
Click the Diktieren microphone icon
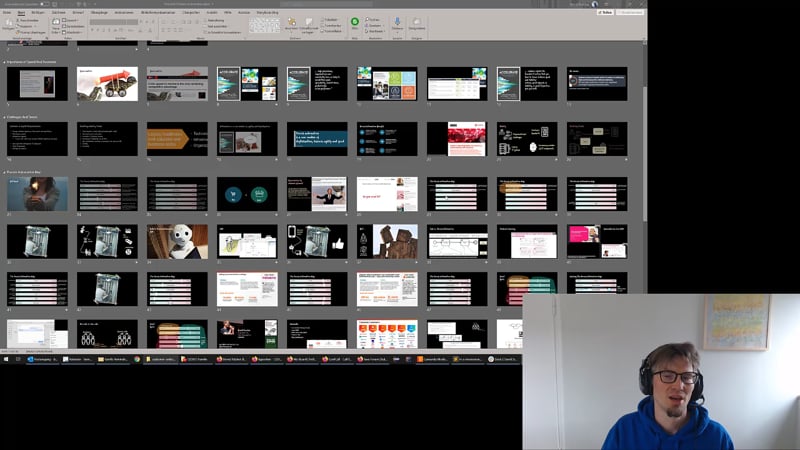[x=397, y=24]
